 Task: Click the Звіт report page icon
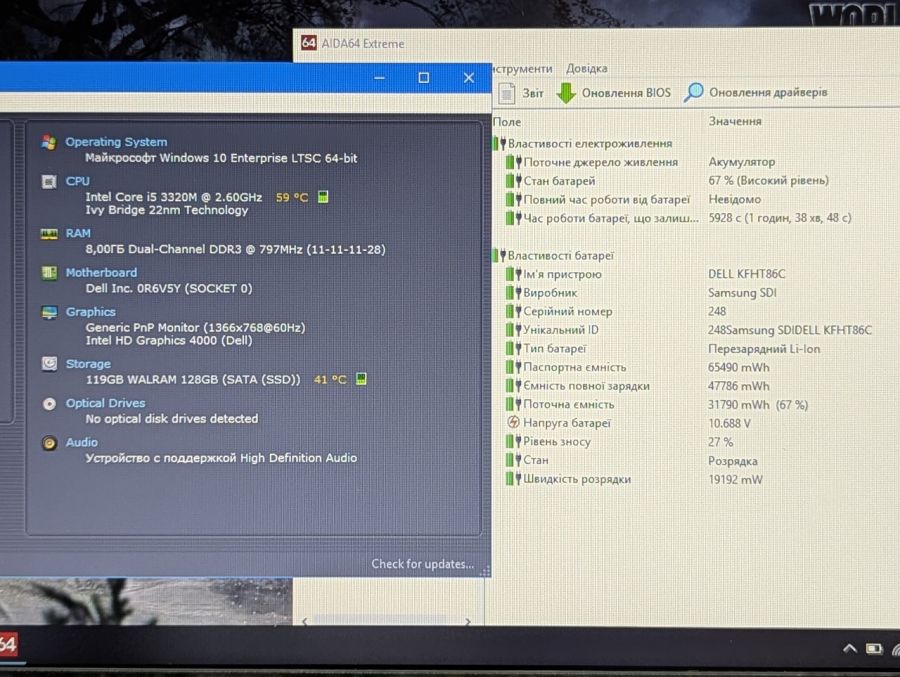pos(507,93)
